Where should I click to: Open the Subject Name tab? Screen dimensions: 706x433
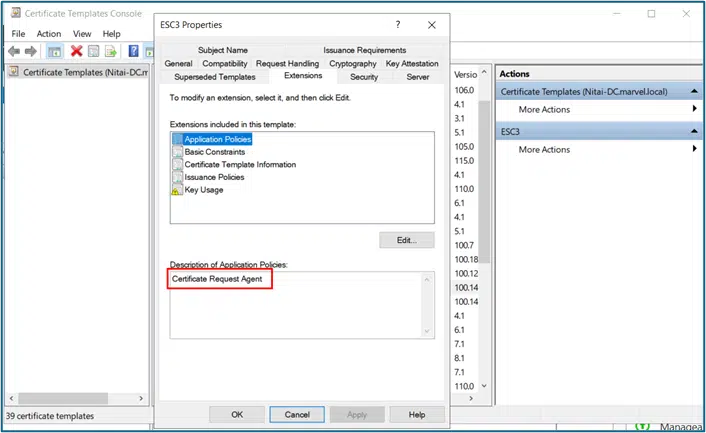pyautogui.click(x=222, y=50)
